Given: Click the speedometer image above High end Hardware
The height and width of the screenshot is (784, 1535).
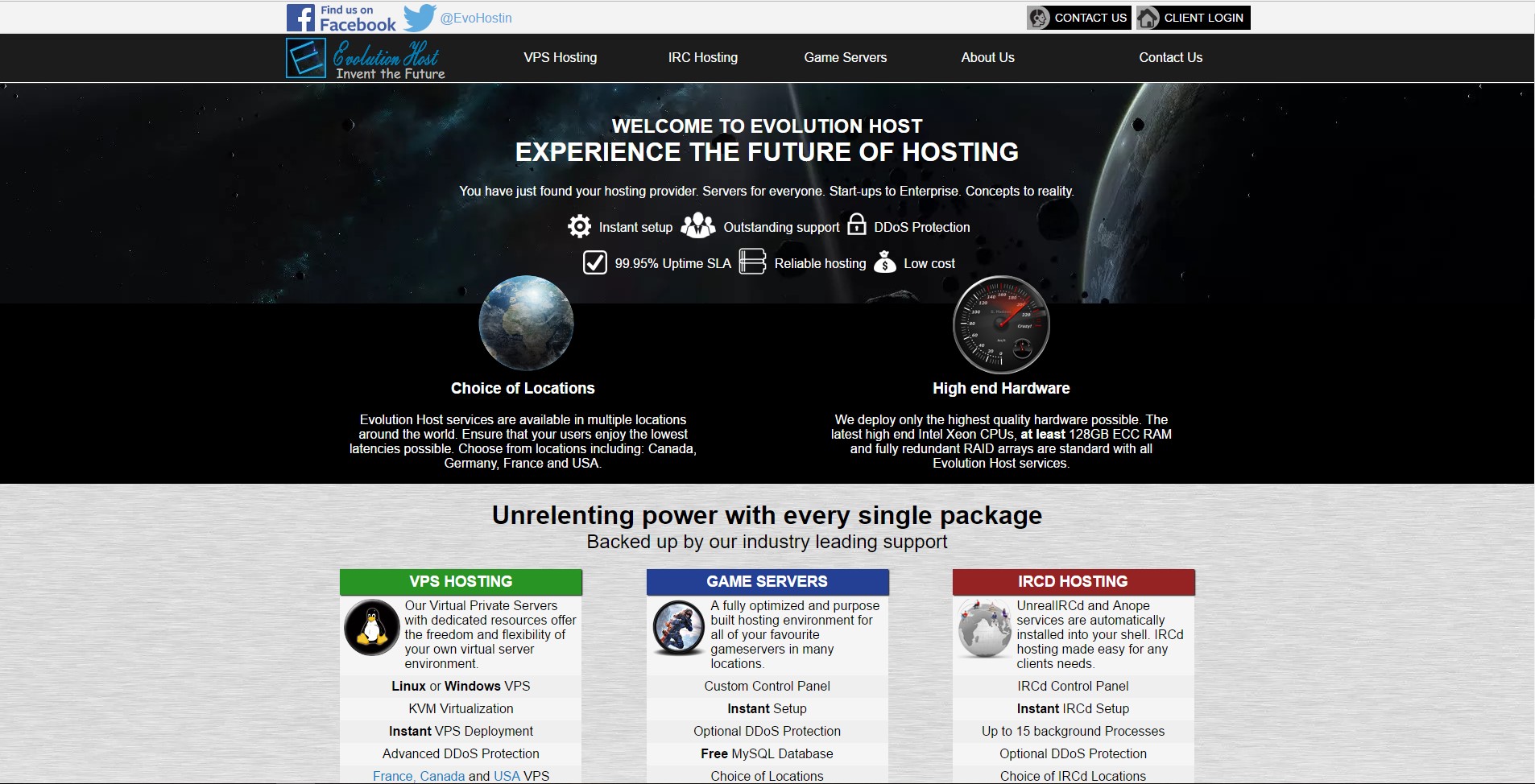Looking at the screenshot, I should (x=1001, y=325).
